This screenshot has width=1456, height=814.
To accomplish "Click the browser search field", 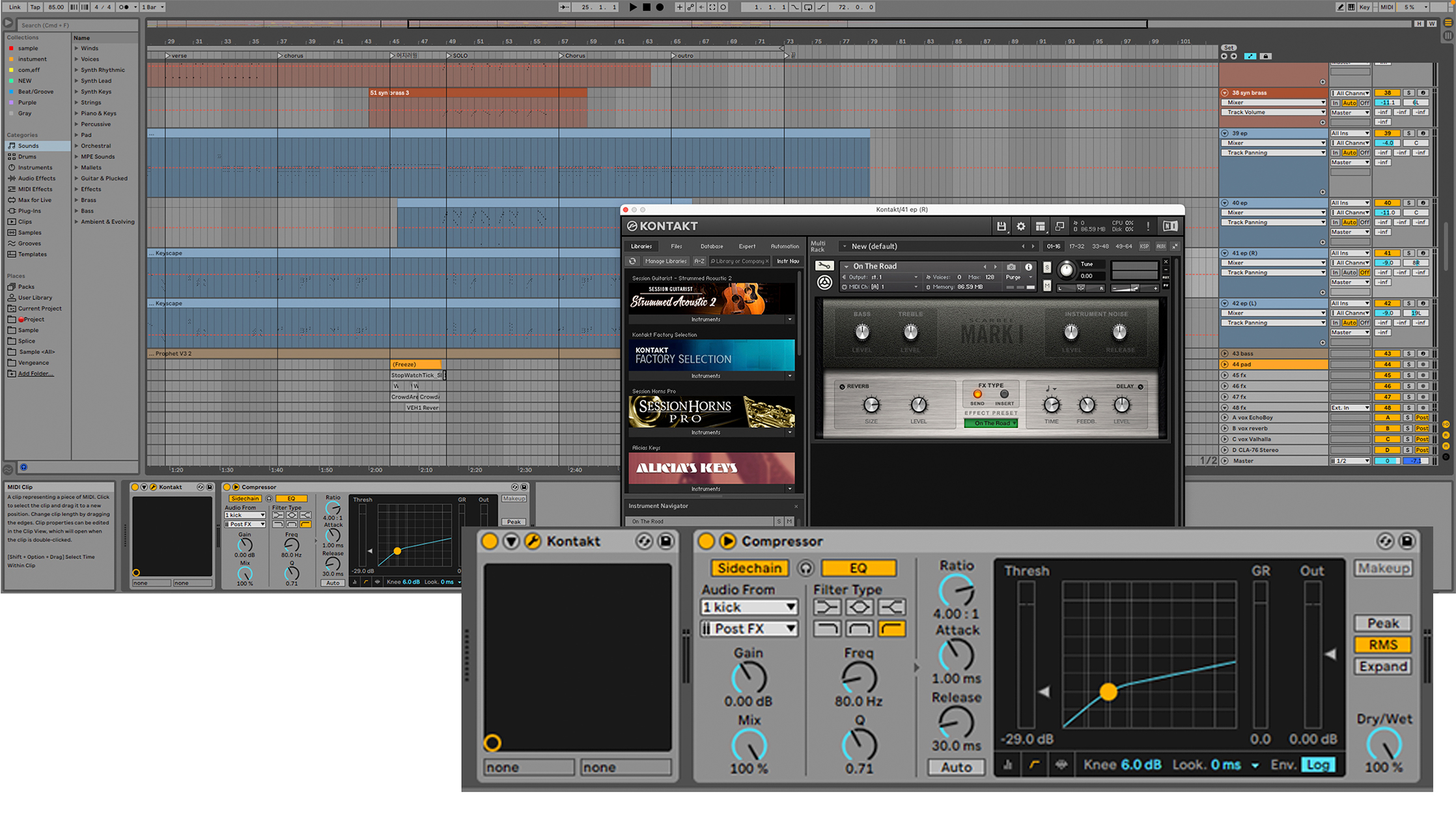I will 77,25.
